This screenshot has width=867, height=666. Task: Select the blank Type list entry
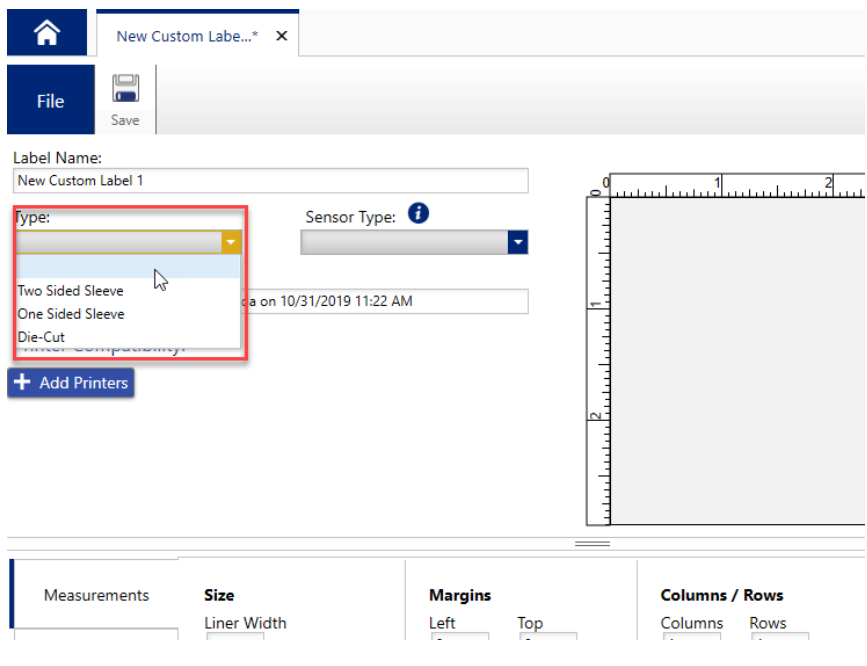coord(127,267)
